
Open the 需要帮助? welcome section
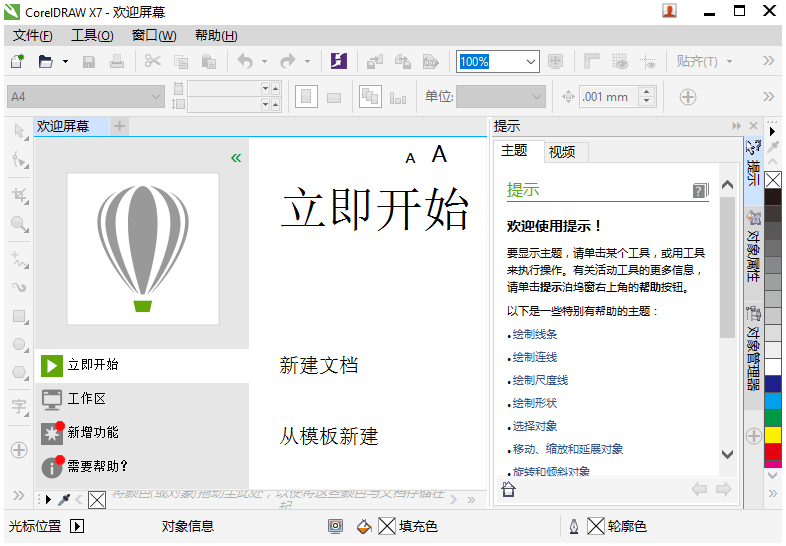142,466
